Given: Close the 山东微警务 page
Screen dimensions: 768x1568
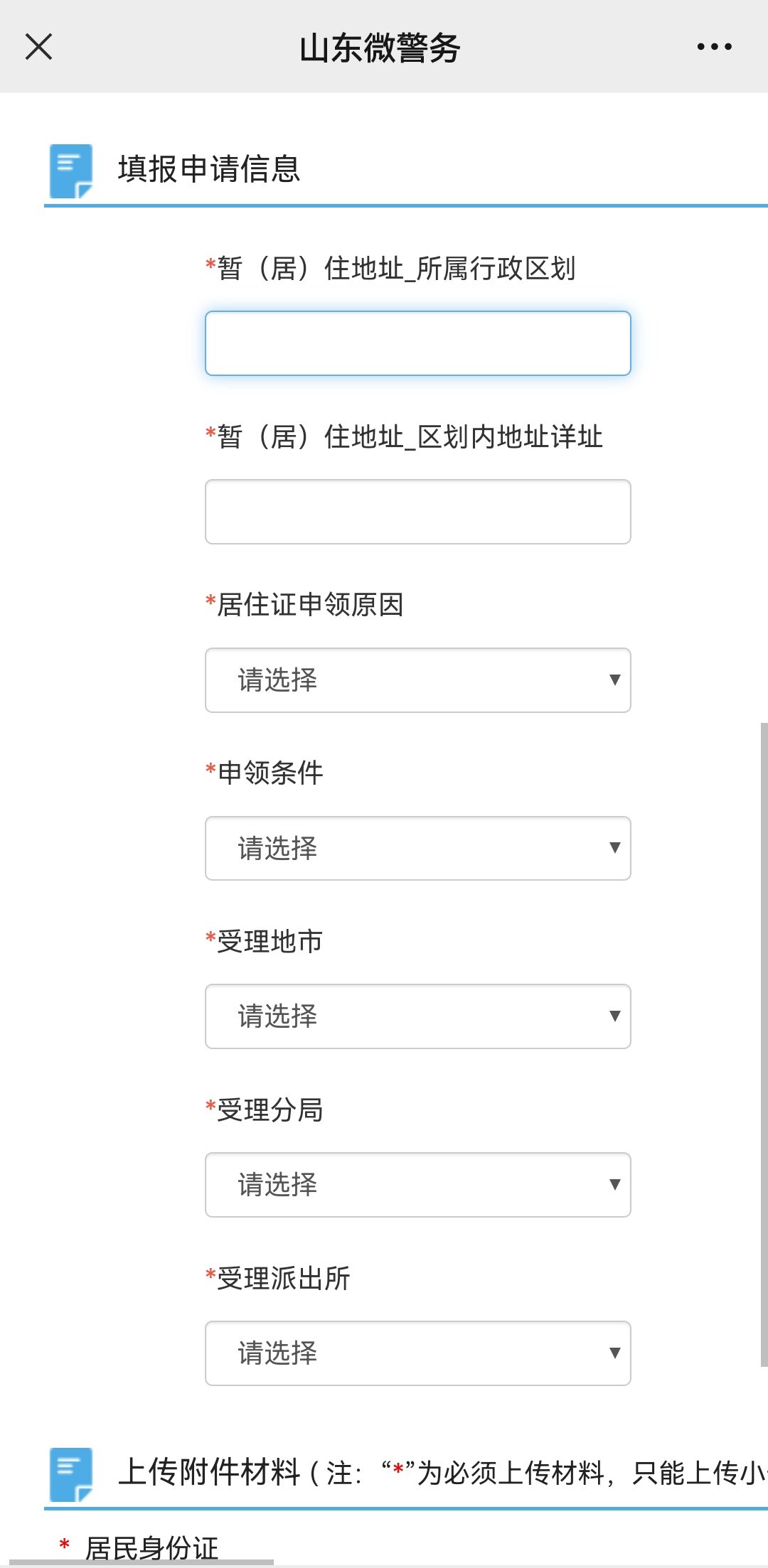Looking at the screenshot, I should coord(38,47).
